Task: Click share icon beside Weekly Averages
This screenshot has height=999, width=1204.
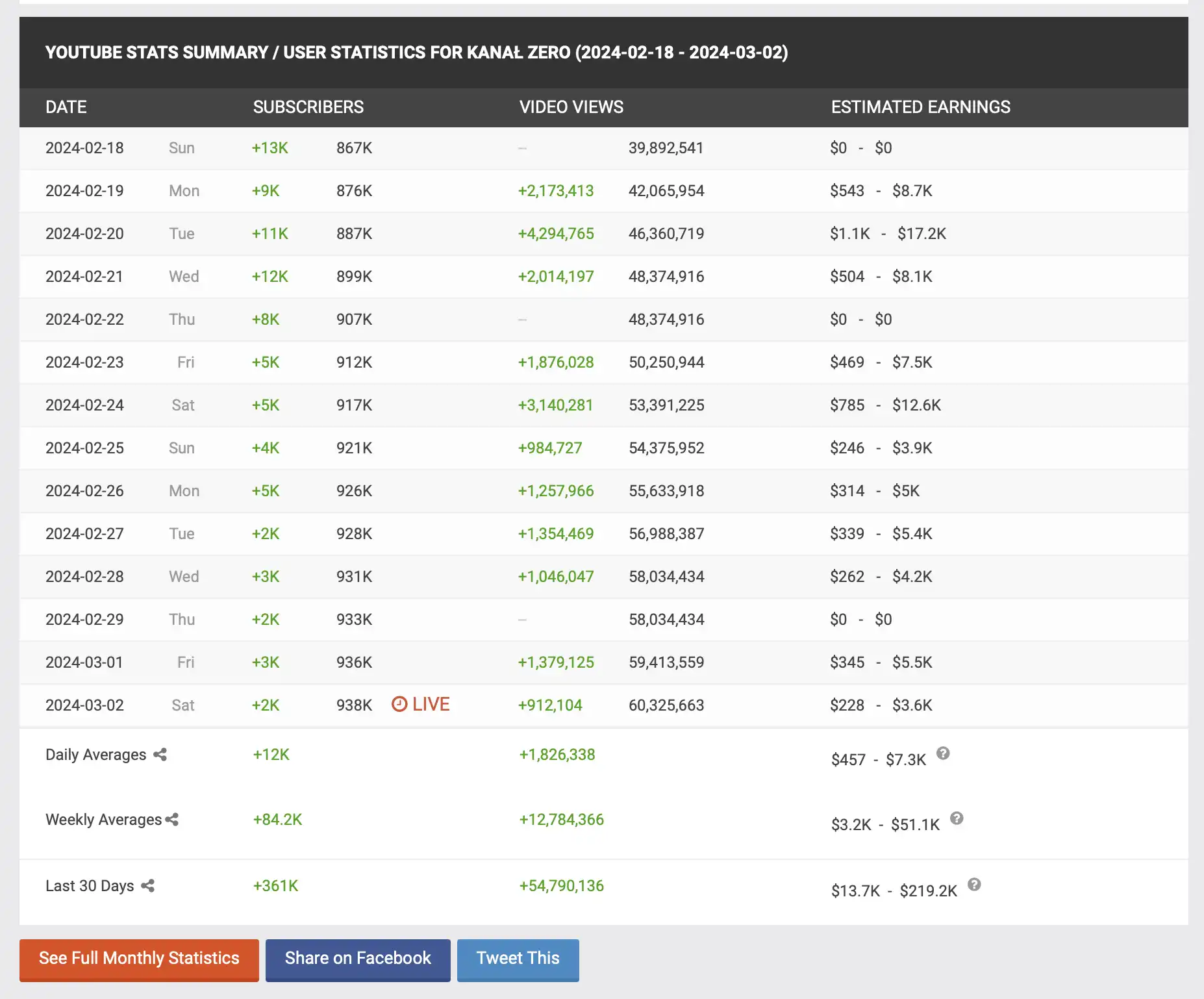Action: tap(172, 819)
